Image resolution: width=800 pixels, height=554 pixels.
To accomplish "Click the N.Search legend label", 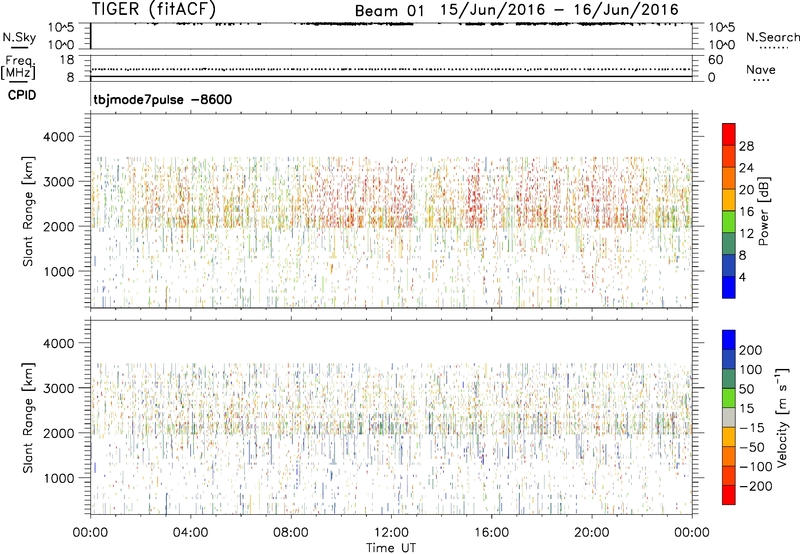I will [x=772, y=37].
